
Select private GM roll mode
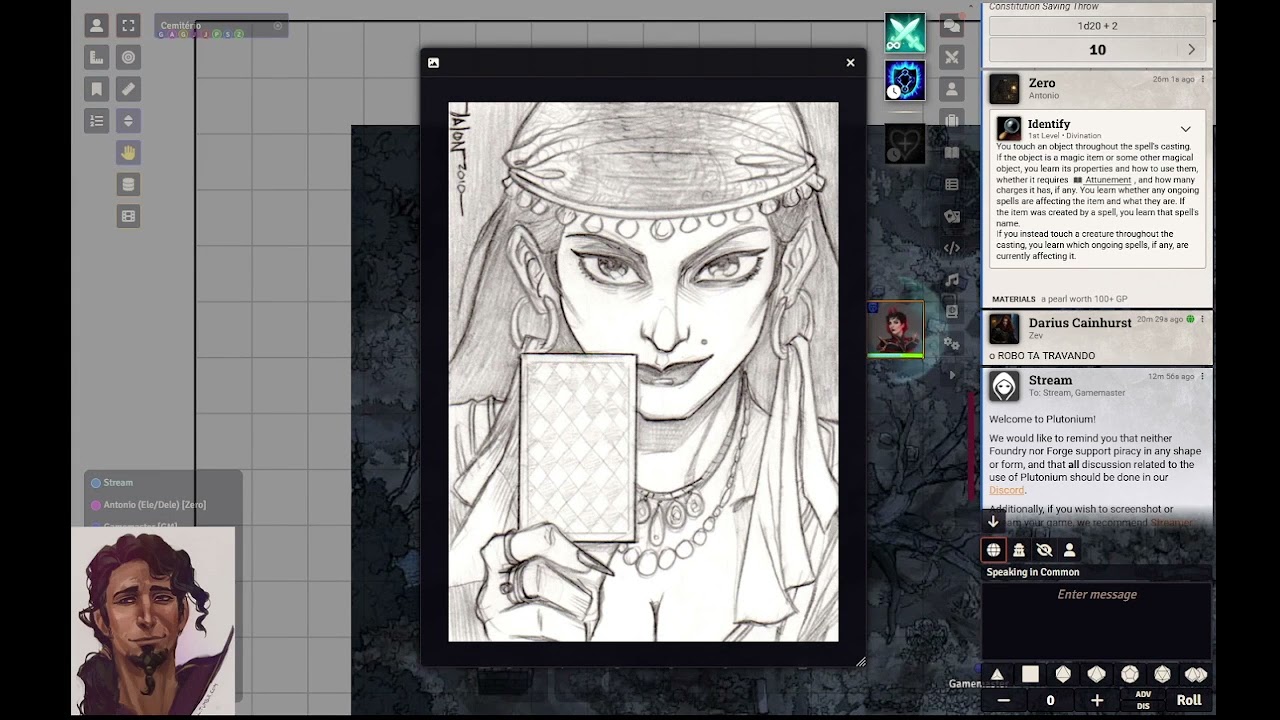[1019, 550]
